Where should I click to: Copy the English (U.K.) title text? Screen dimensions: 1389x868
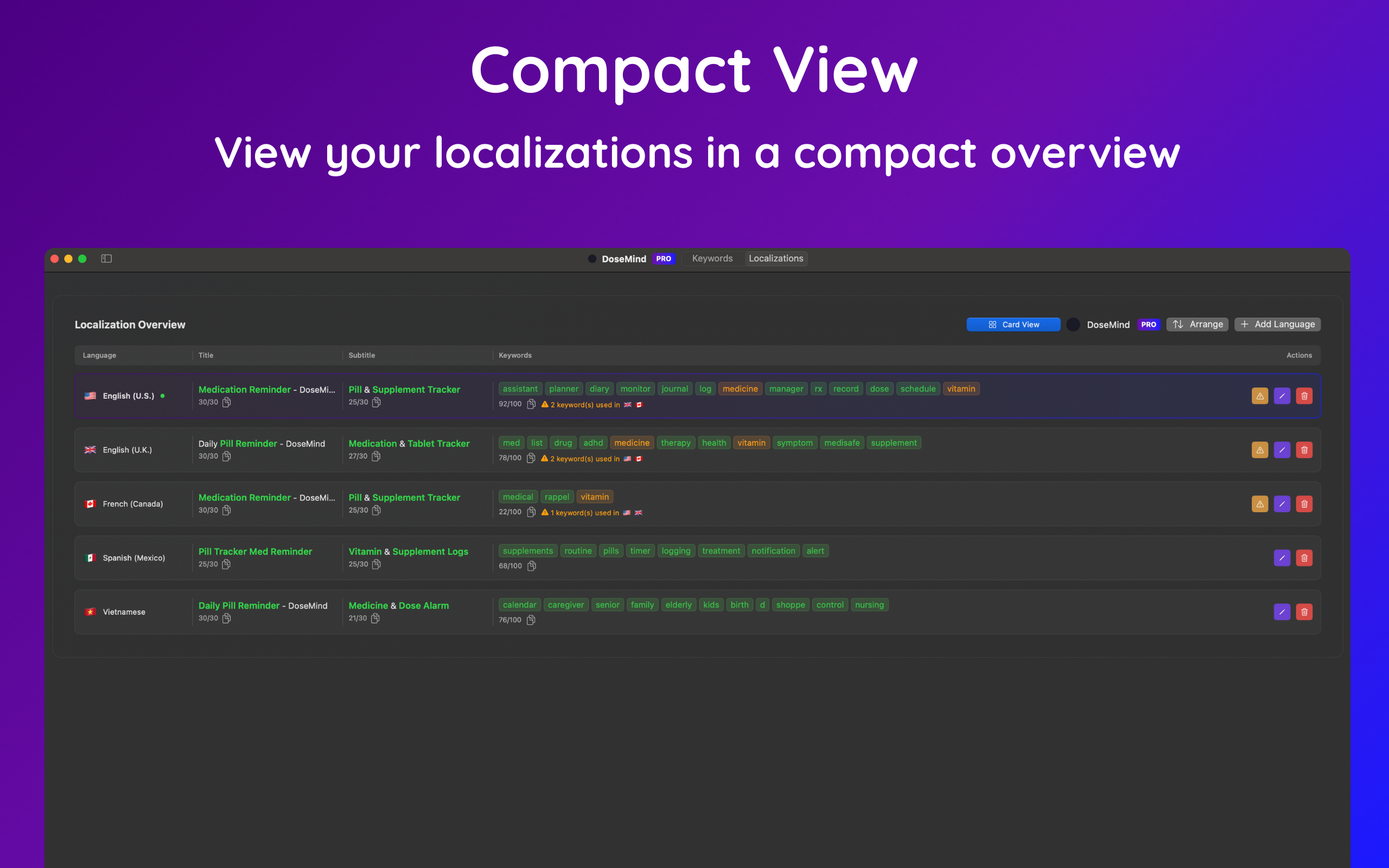point(227,456)
